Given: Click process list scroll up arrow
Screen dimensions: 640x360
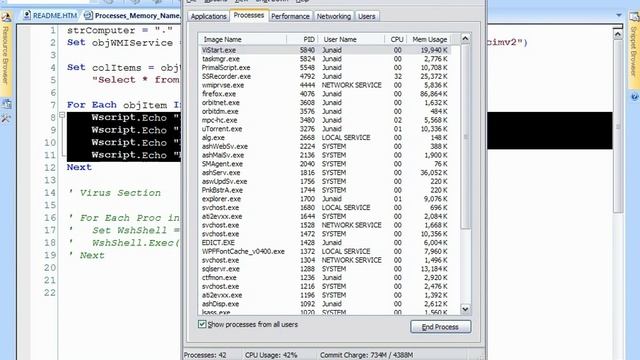Looking at the screenshot, I should pos(465,39).
